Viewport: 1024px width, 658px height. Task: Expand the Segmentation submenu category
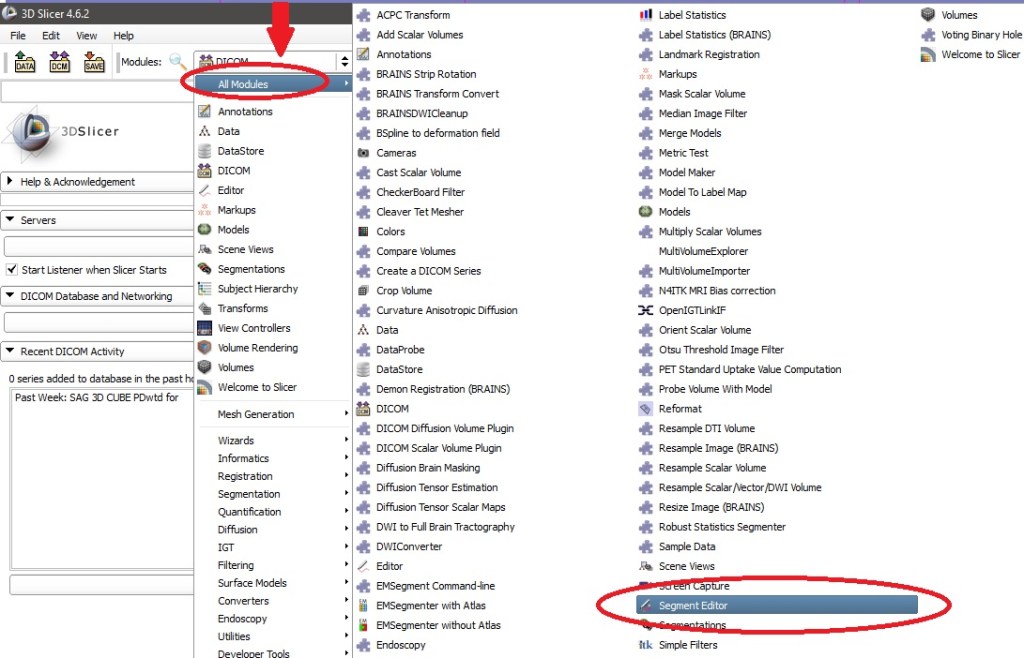(x=249, y=494)
